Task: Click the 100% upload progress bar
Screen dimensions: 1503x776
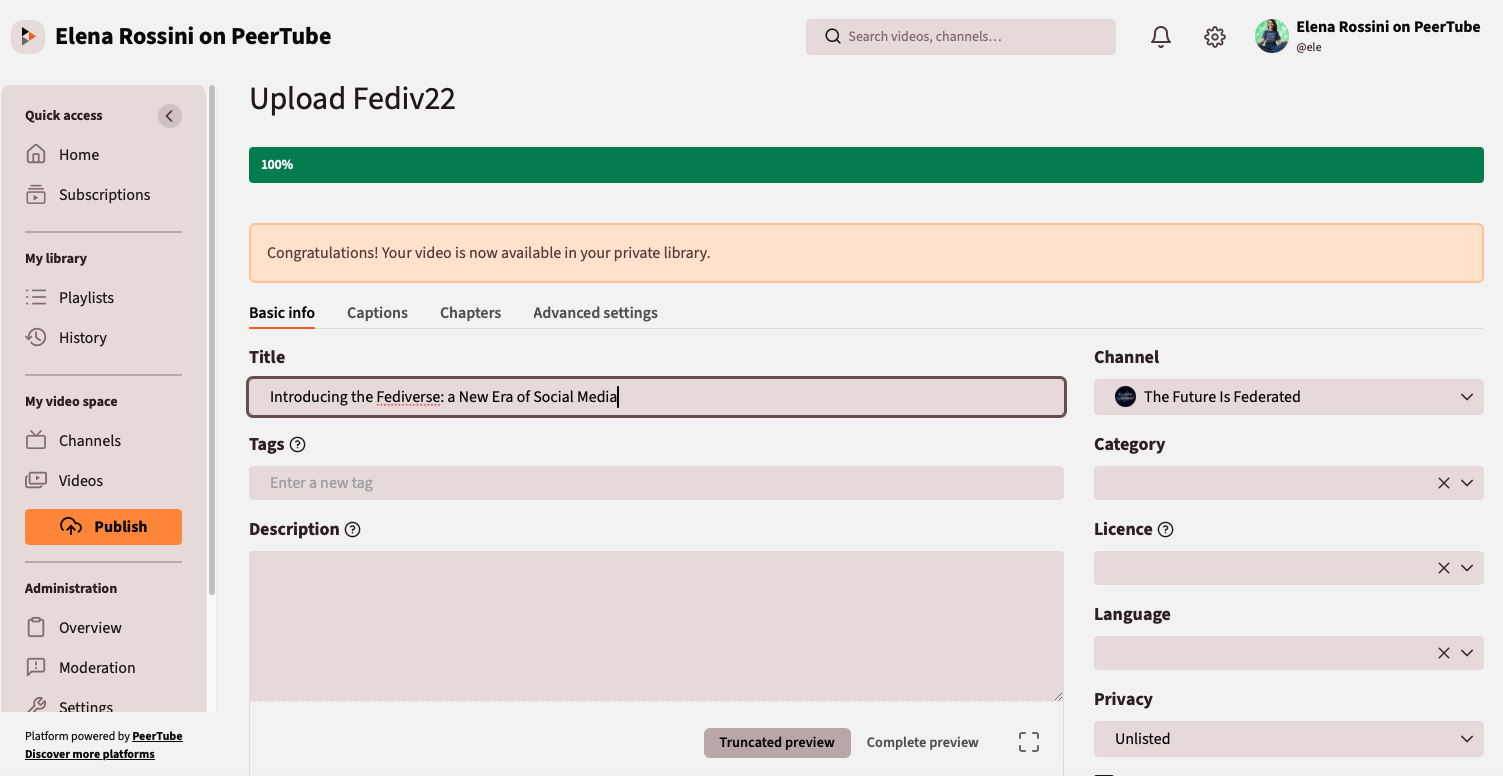Action: pyautogui.click(x=866, y=165)
